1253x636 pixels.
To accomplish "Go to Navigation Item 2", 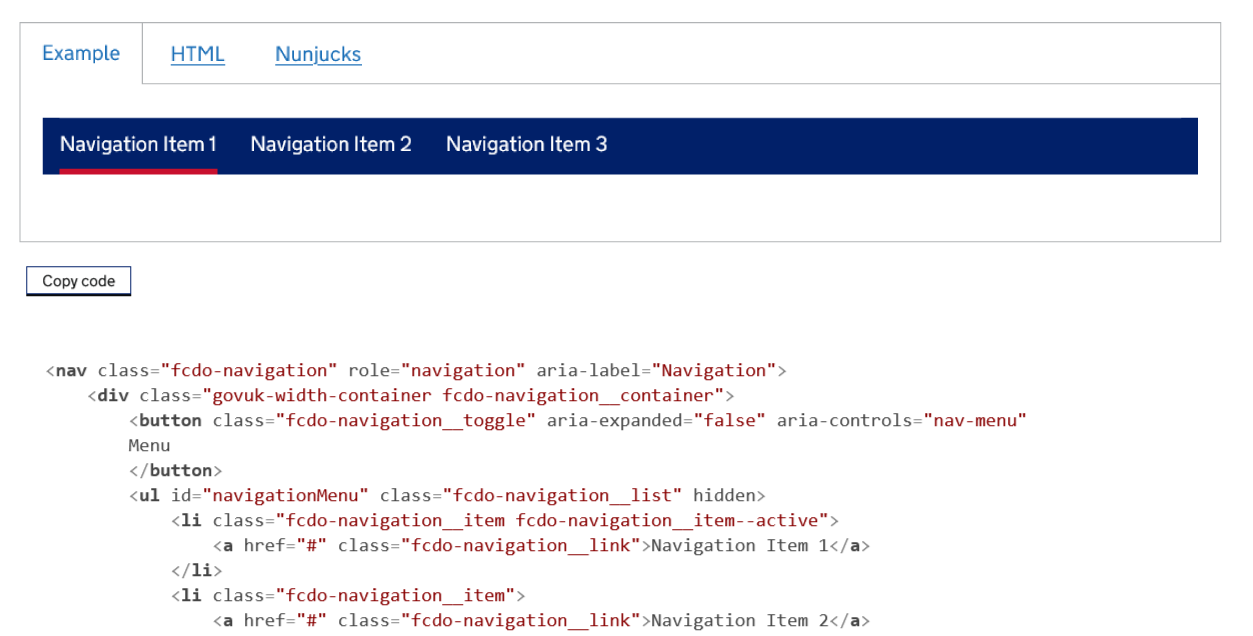I will click(x=330, y=144).
